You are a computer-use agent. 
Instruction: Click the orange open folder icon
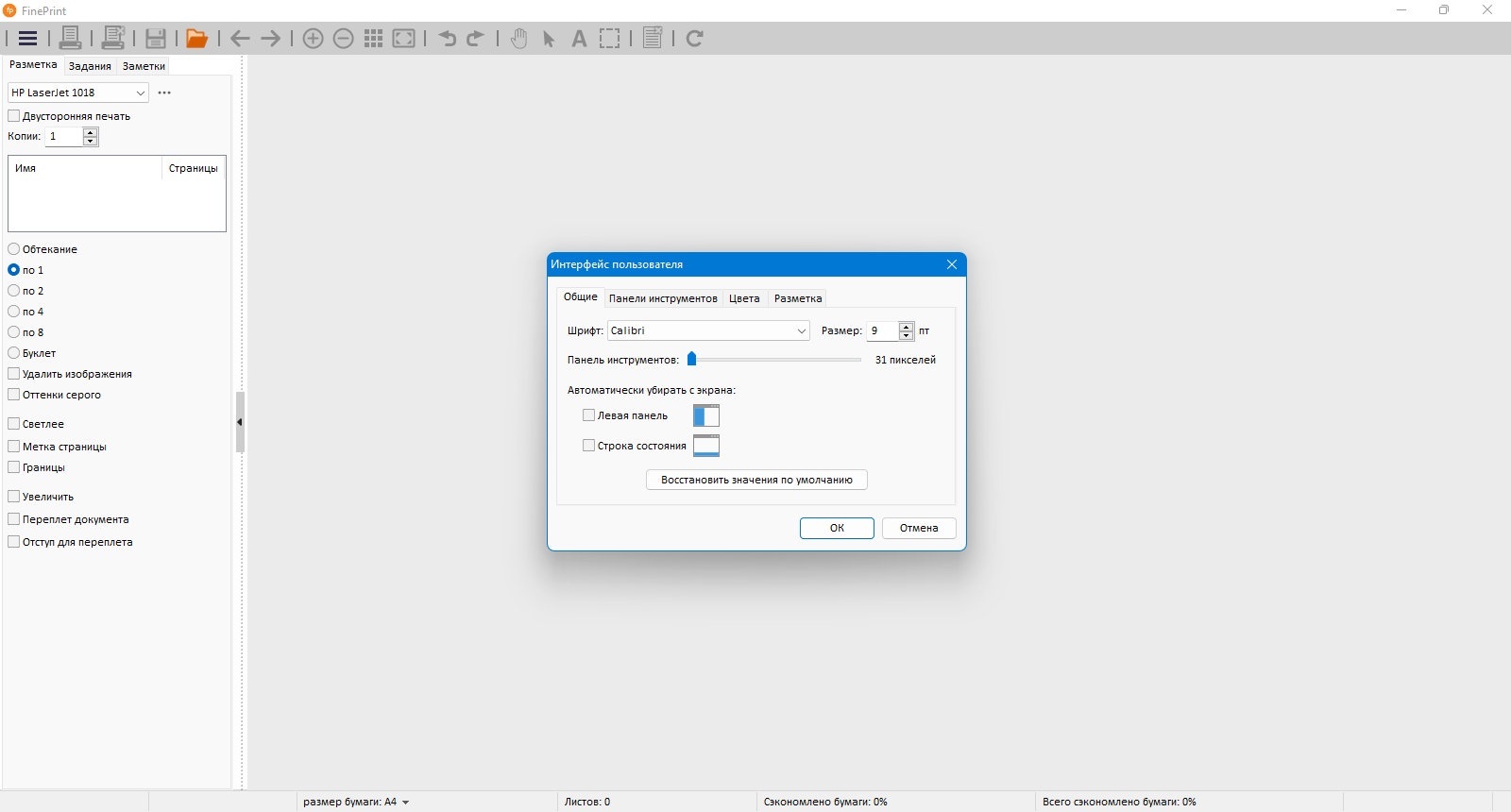(x=196, y=39)
